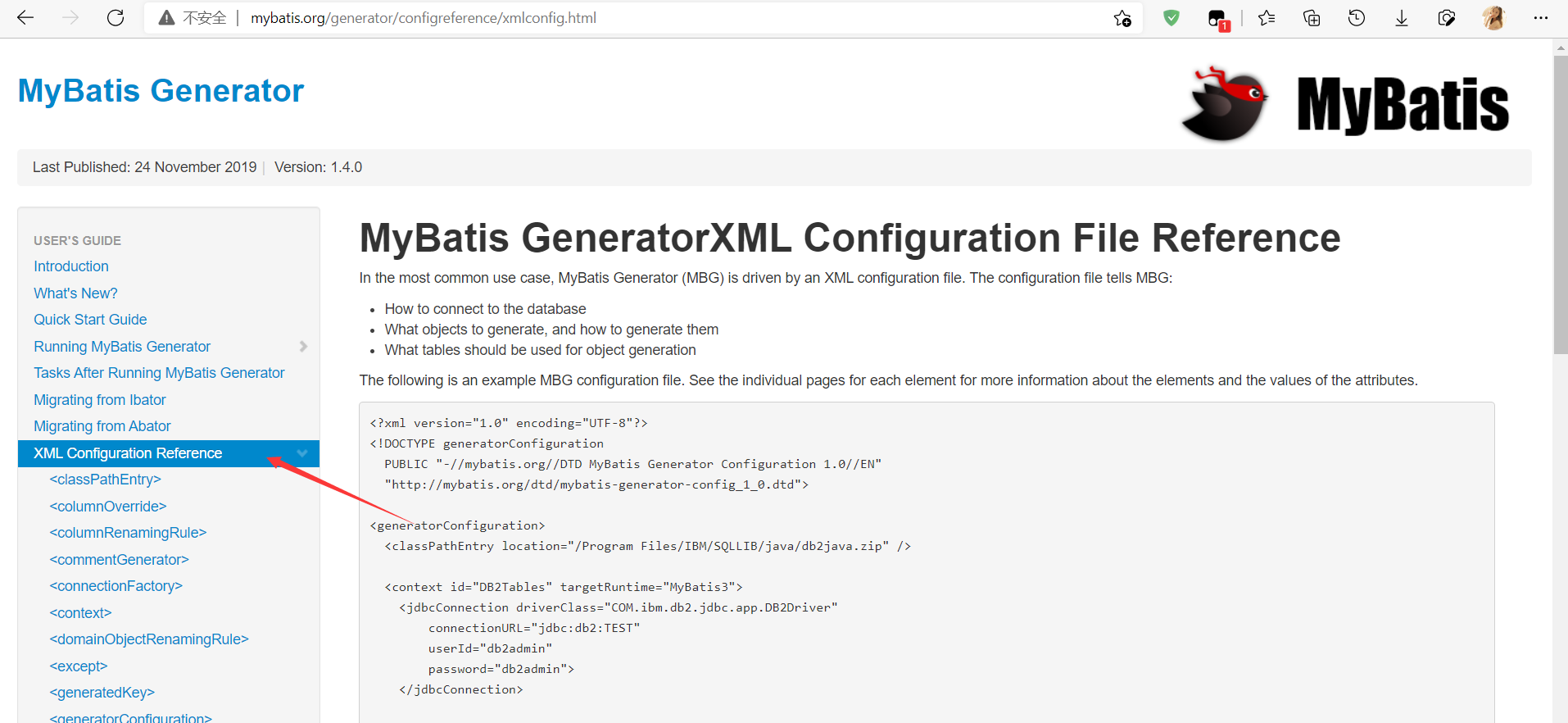The image size is (1568, 723).
Task: Select XML Configuration Reference menu item
Action: point(169,453)
